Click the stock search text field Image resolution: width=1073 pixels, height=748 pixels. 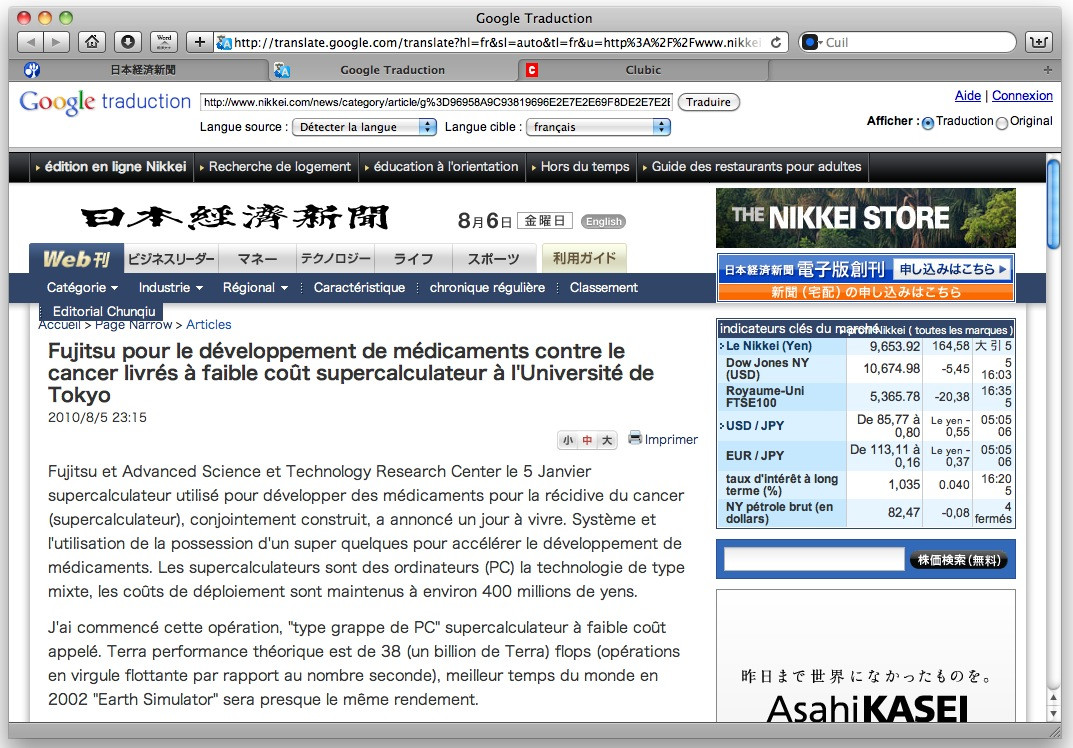coord(814,559)
